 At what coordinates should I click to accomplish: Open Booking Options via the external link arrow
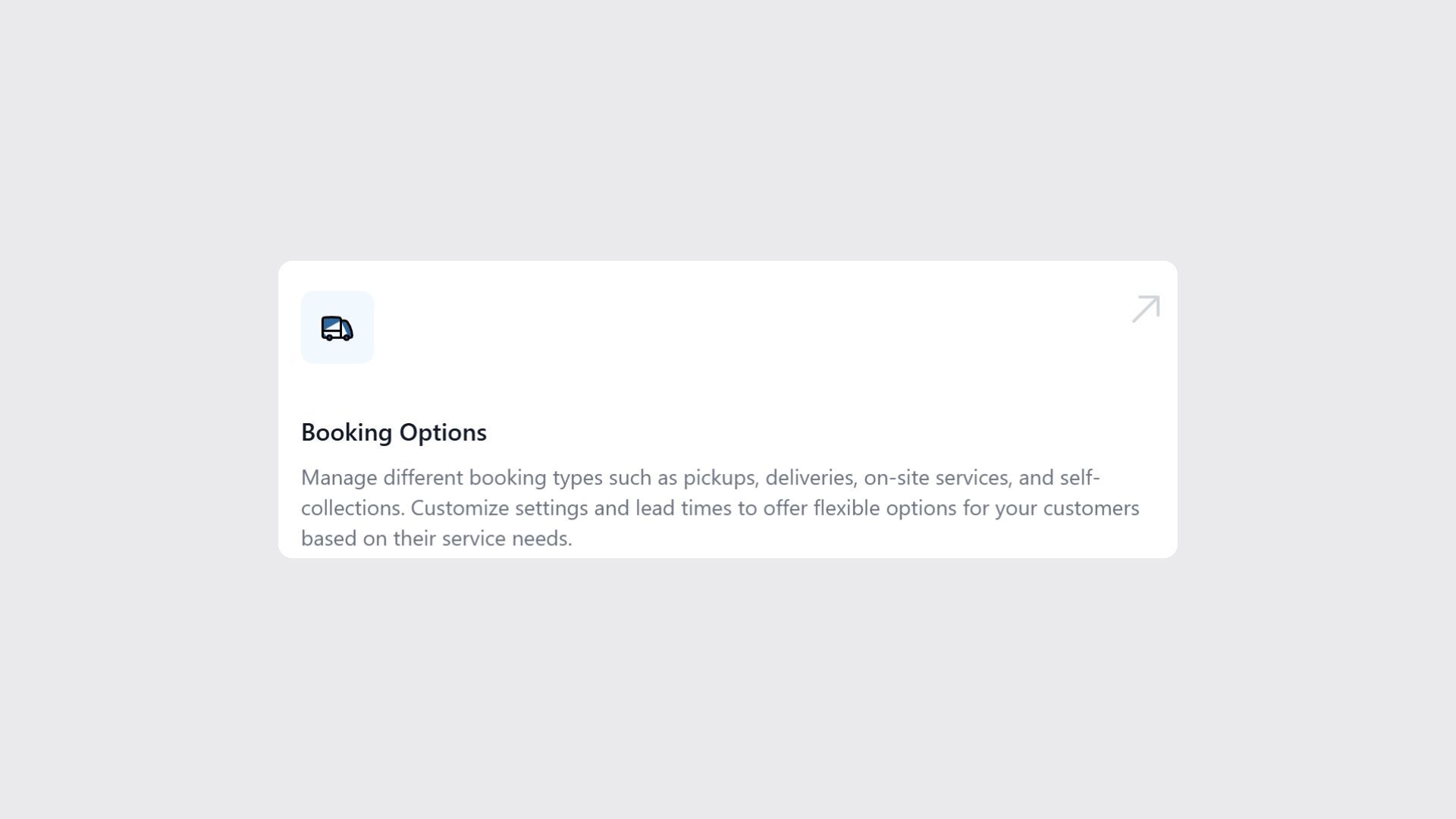1146,309
